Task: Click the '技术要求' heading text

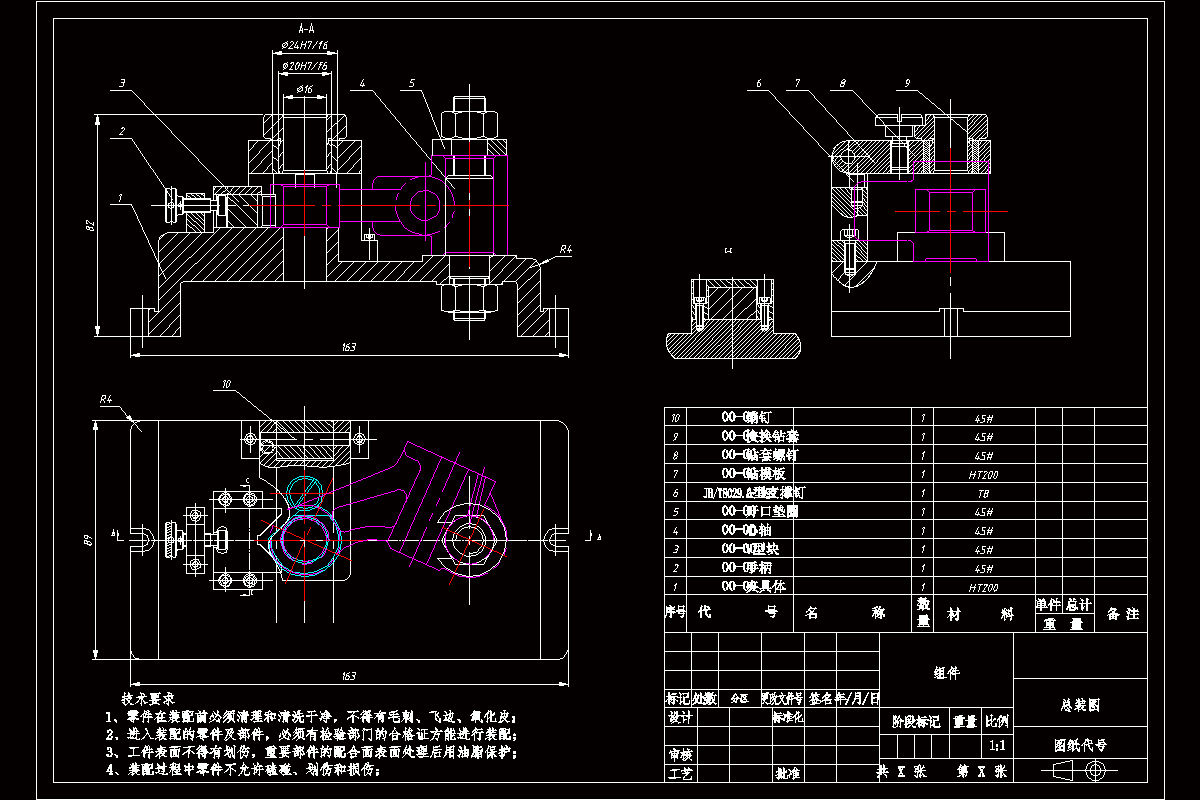Action: coord(148,698)
